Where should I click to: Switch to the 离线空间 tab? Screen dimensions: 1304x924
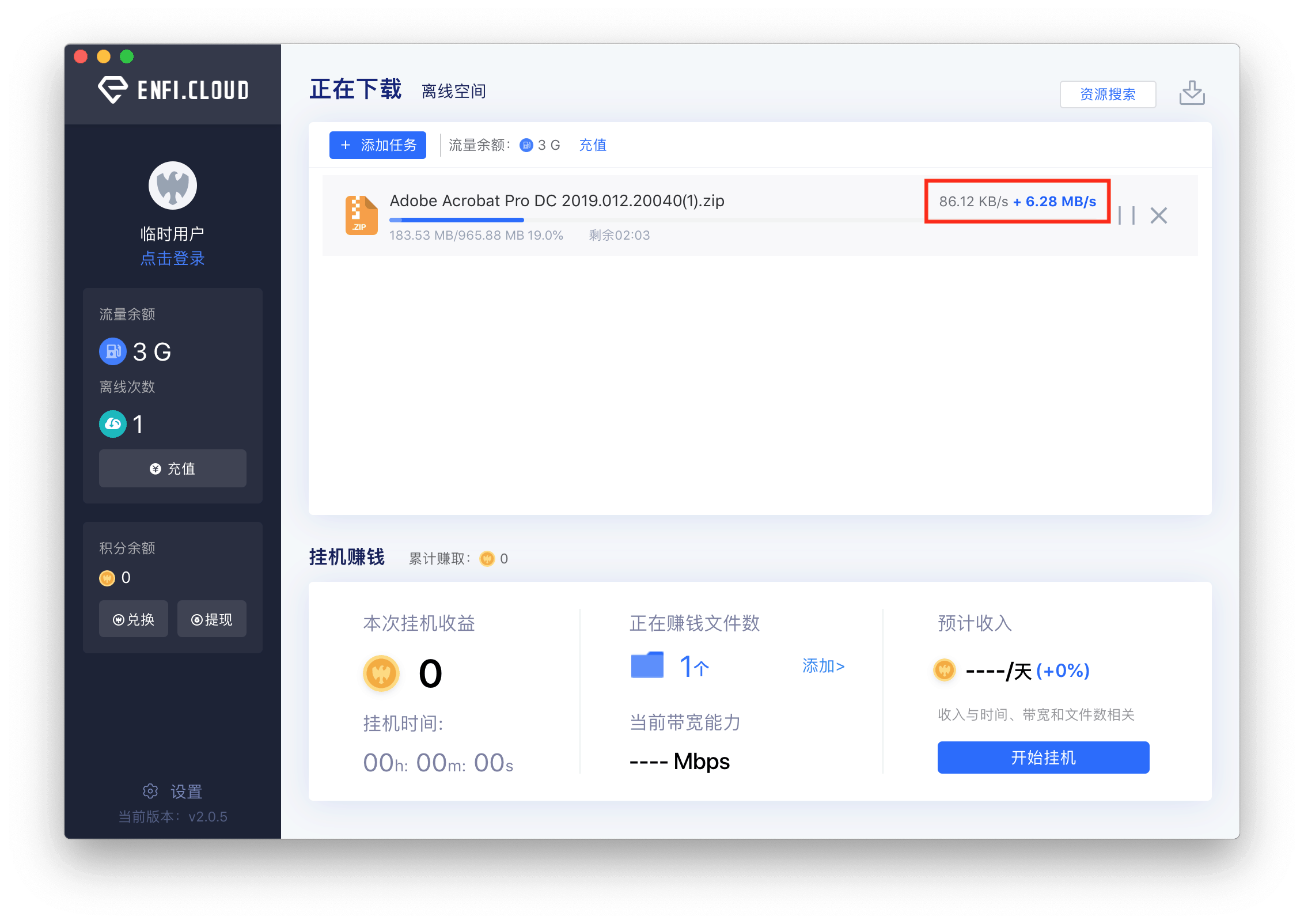point(453,91)
